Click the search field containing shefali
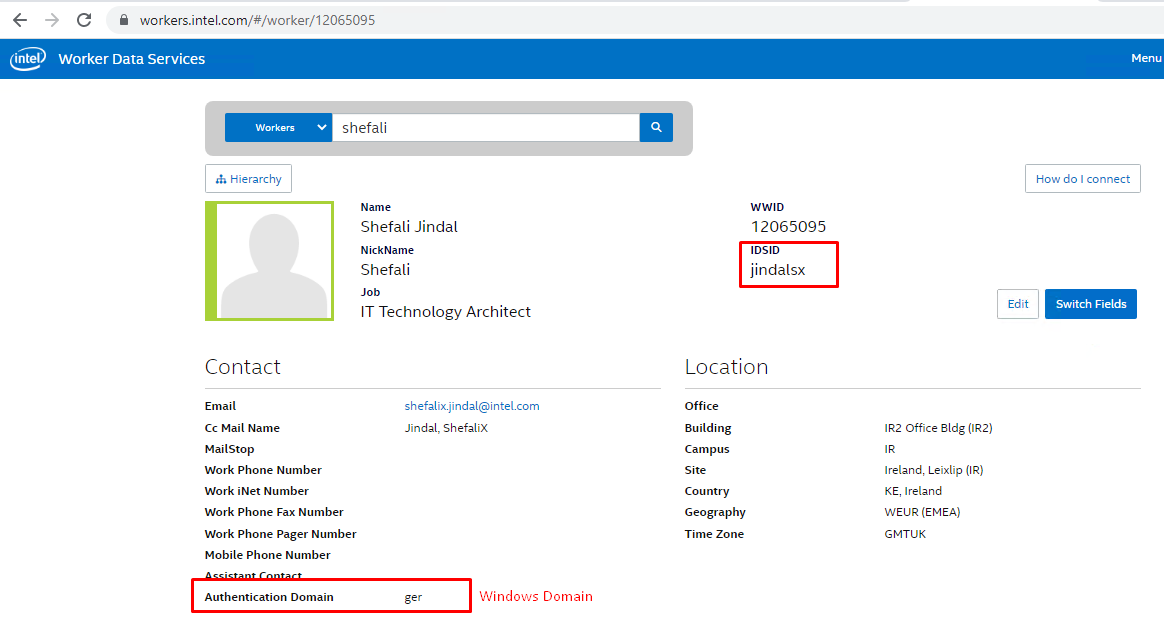The width and height of the screenshot is (1164, 617). pyautogui.click(x=485, y=128)
